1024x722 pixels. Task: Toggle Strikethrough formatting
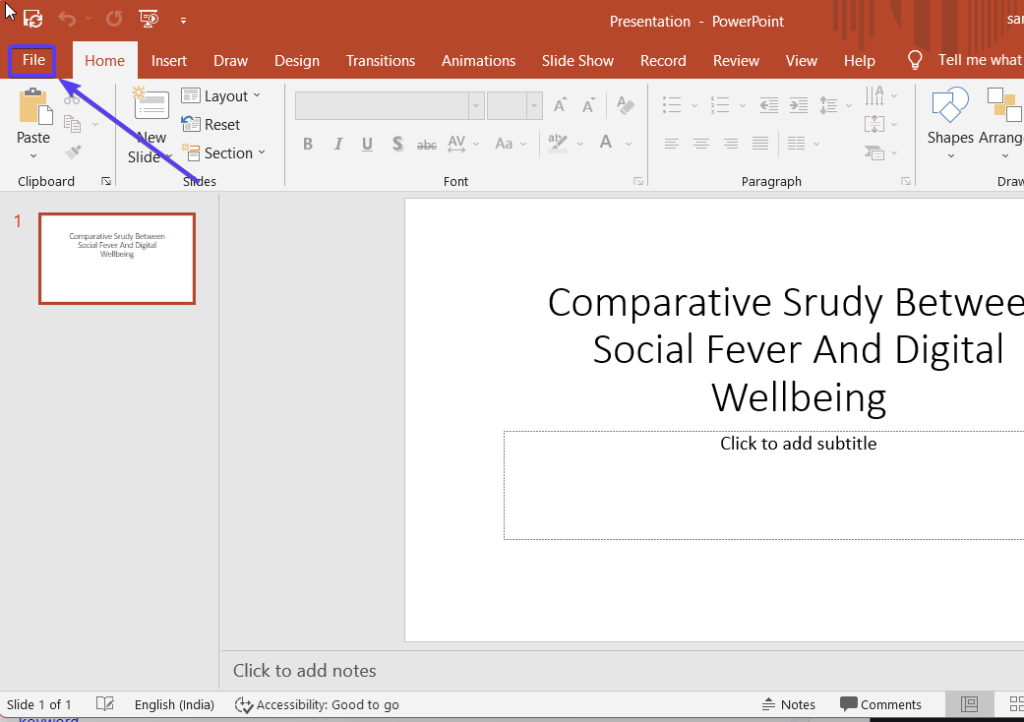point(426,144)
